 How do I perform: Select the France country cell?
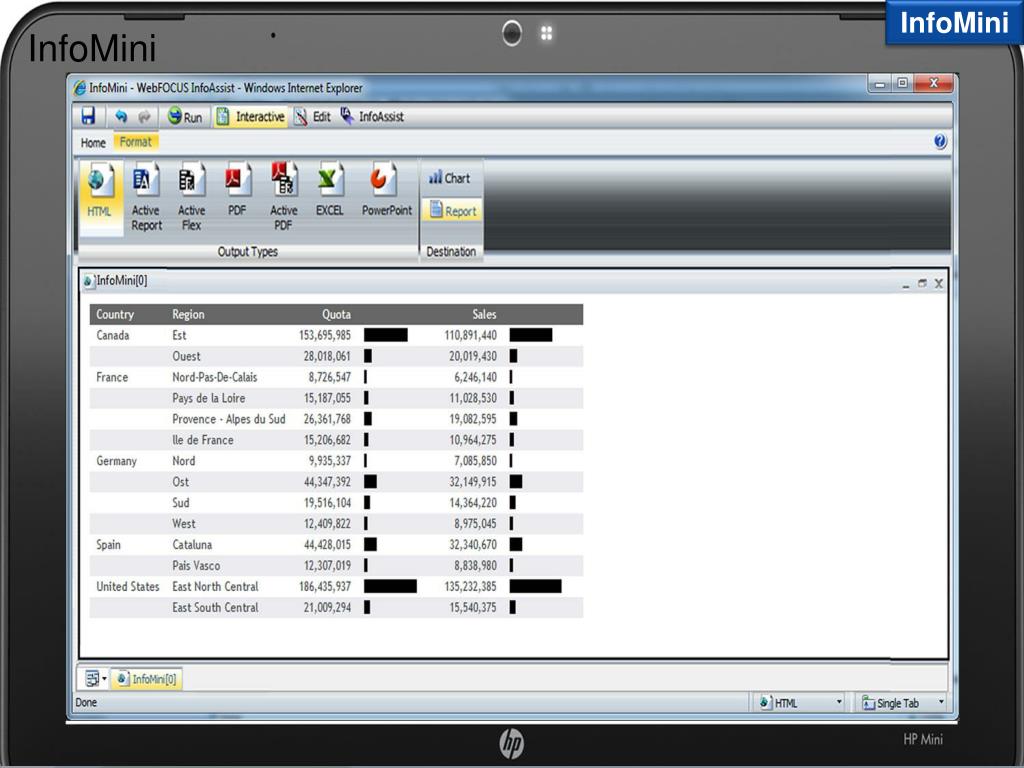(112, 377)
